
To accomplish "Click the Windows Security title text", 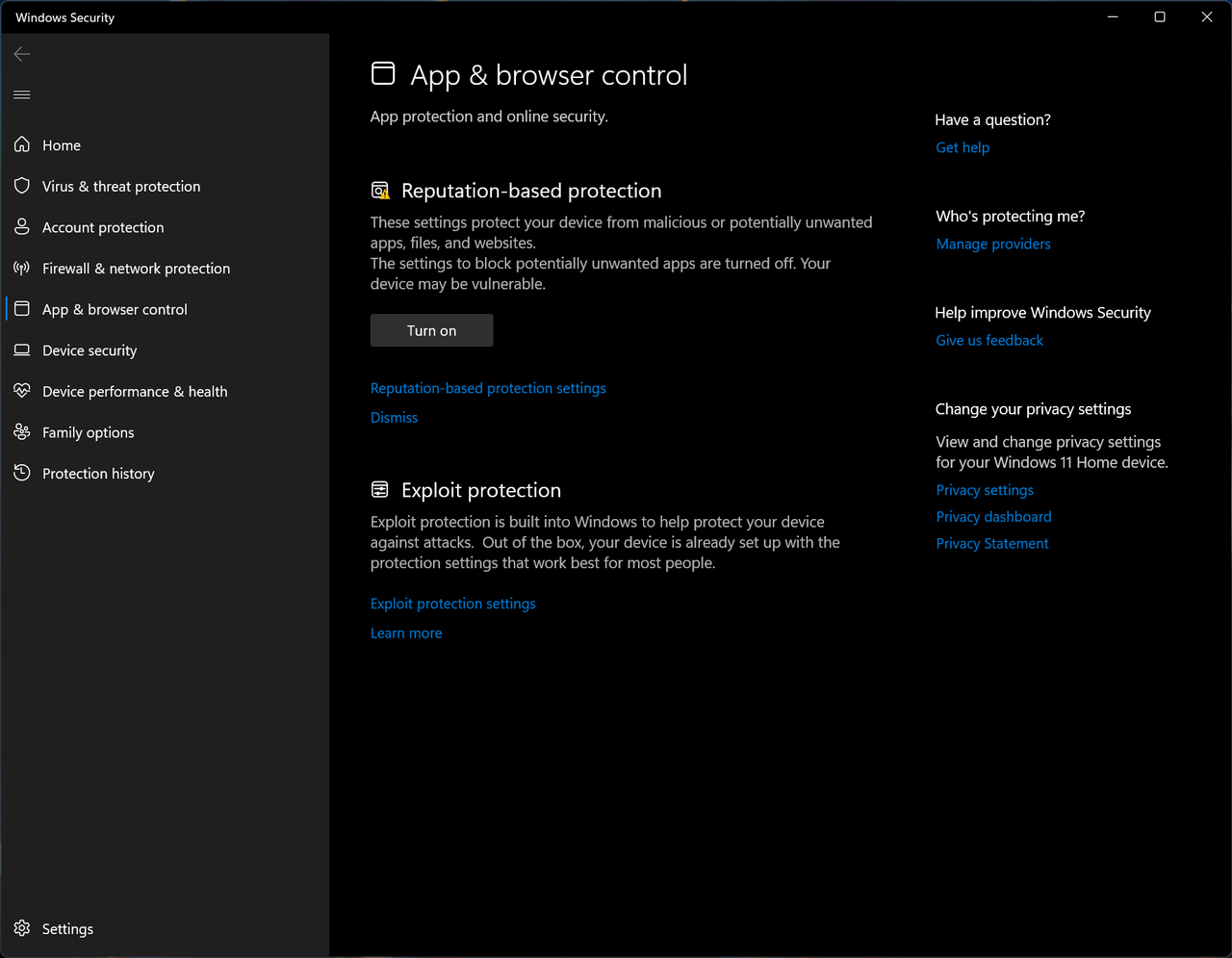I will (64, 17).
